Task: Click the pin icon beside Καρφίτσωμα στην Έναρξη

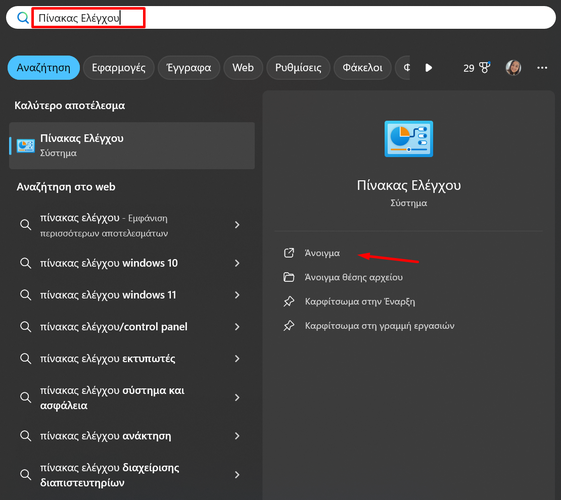Action: (289, 302)
